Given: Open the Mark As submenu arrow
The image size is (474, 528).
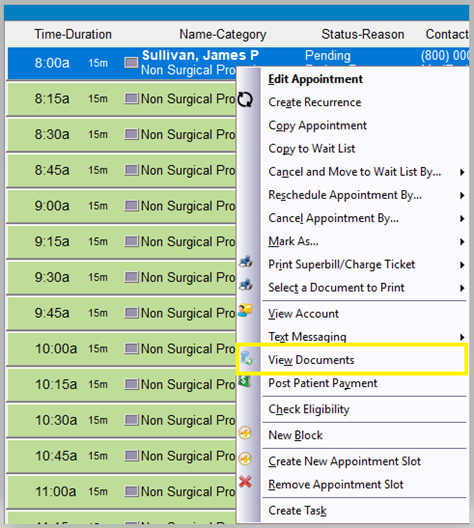Looking at the screenshot, I should tap(462, 242).
